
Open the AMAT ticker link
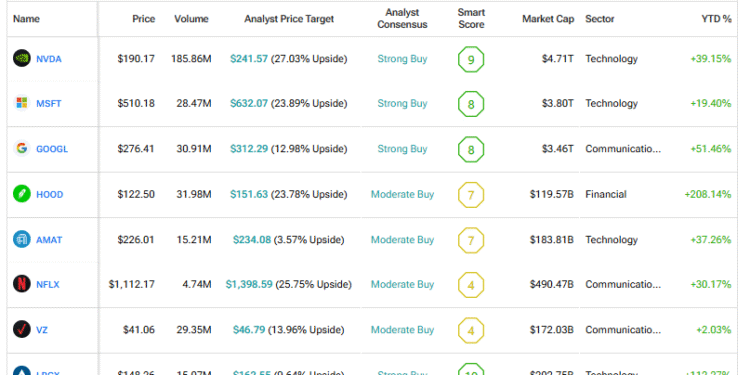point(49,240)
